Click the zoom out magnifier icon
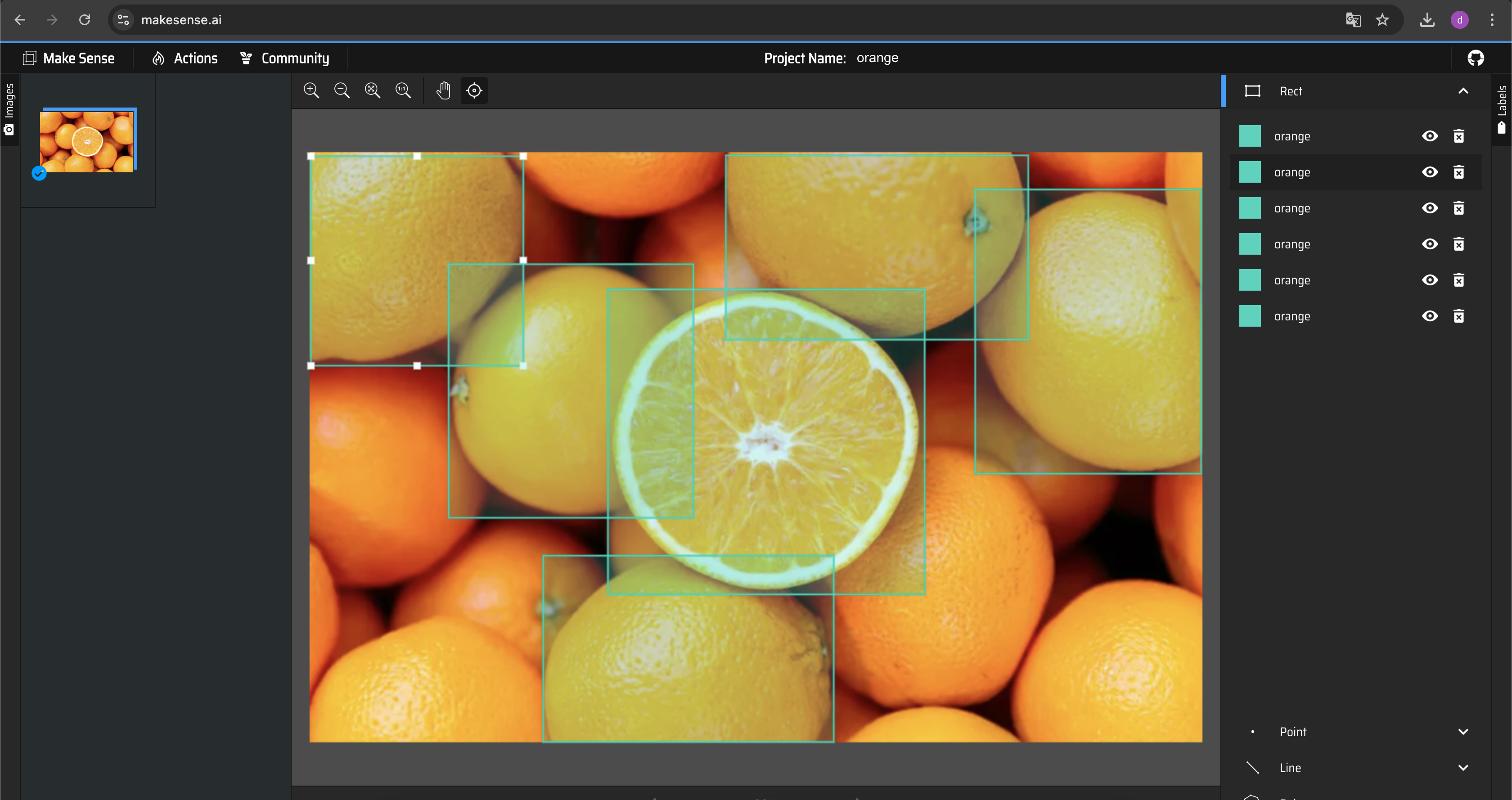Viewport: 1512px width, 800px height. (x=342, y=90)
